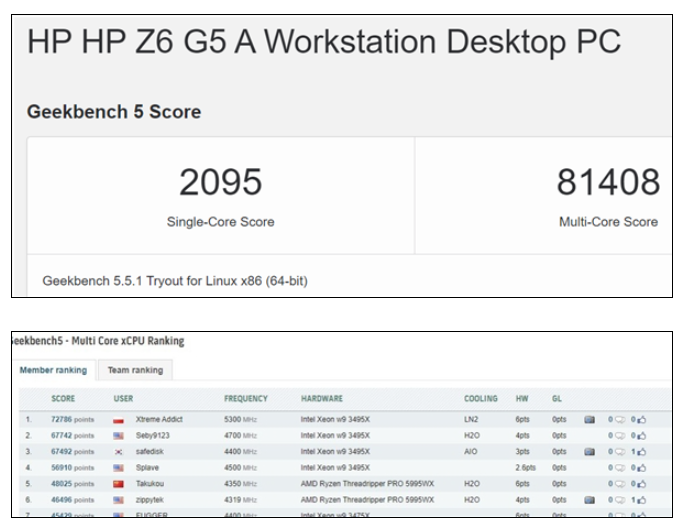Viewport: 686px width, 528px height.
Task: Like the safedisk submission with thumbs-up
Action: click(642, 452)
